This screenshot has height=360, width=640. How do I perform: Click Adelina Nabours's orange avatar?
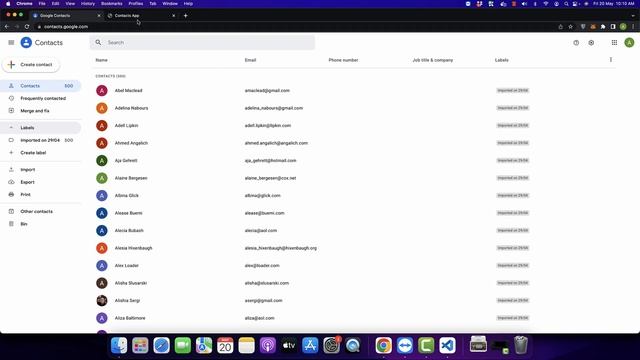(x=102, y=108)
